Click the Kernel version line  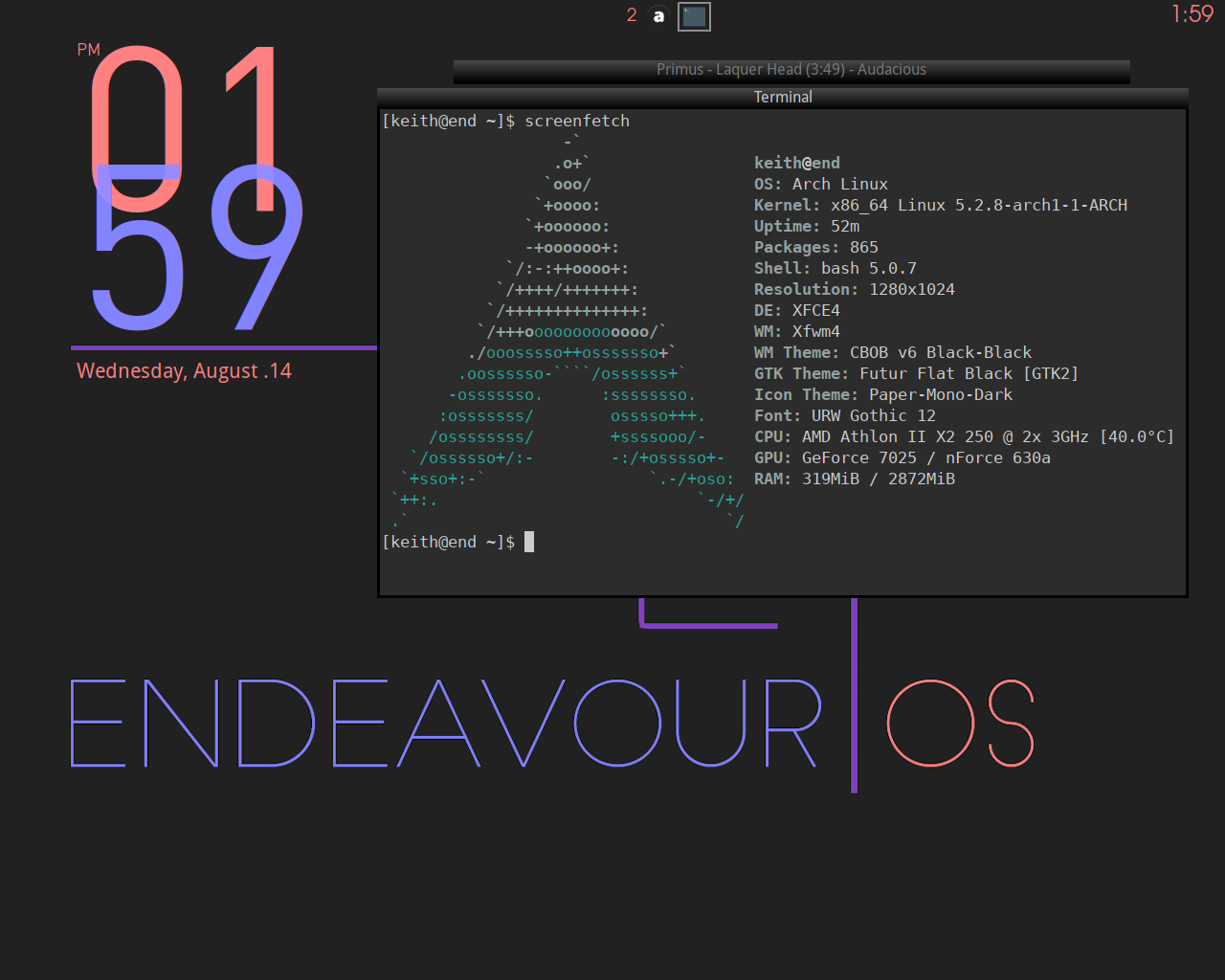coord(941,205)
